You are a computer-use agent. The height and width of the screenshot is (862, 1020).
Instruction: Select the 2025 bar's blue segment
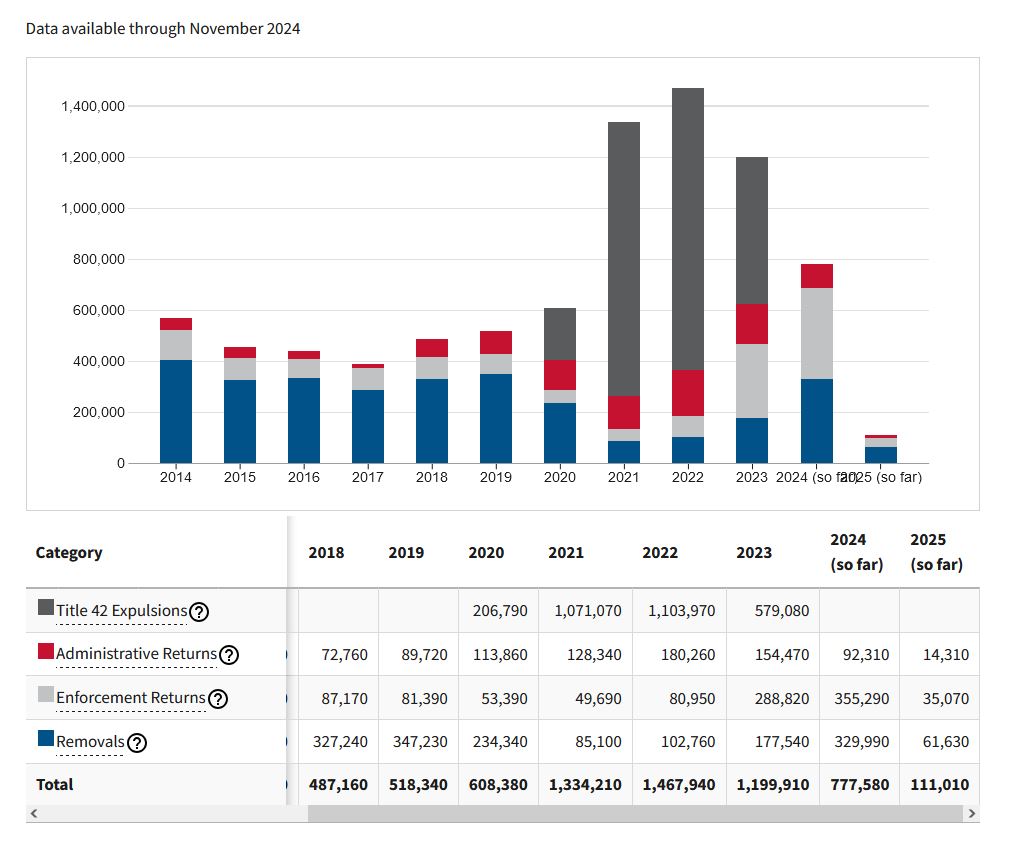pyautogui.click(x=881, y=455)
